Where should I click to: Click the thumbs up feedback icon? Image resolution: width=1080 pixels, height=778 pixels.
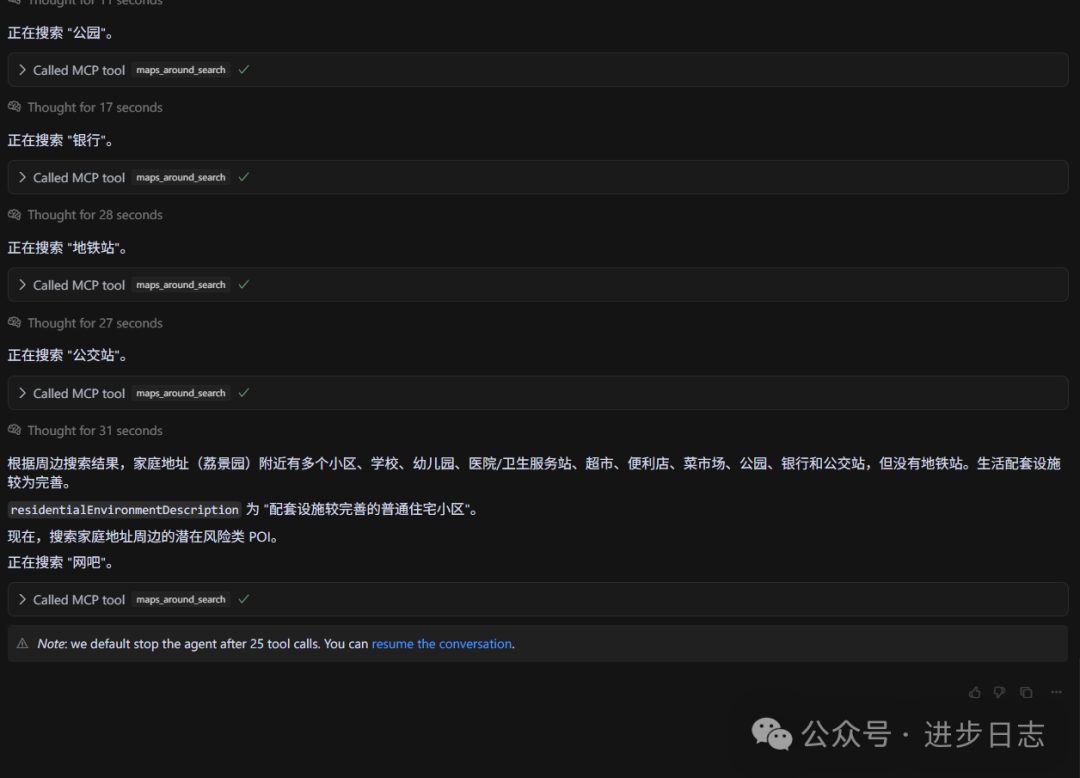(975, 692)
